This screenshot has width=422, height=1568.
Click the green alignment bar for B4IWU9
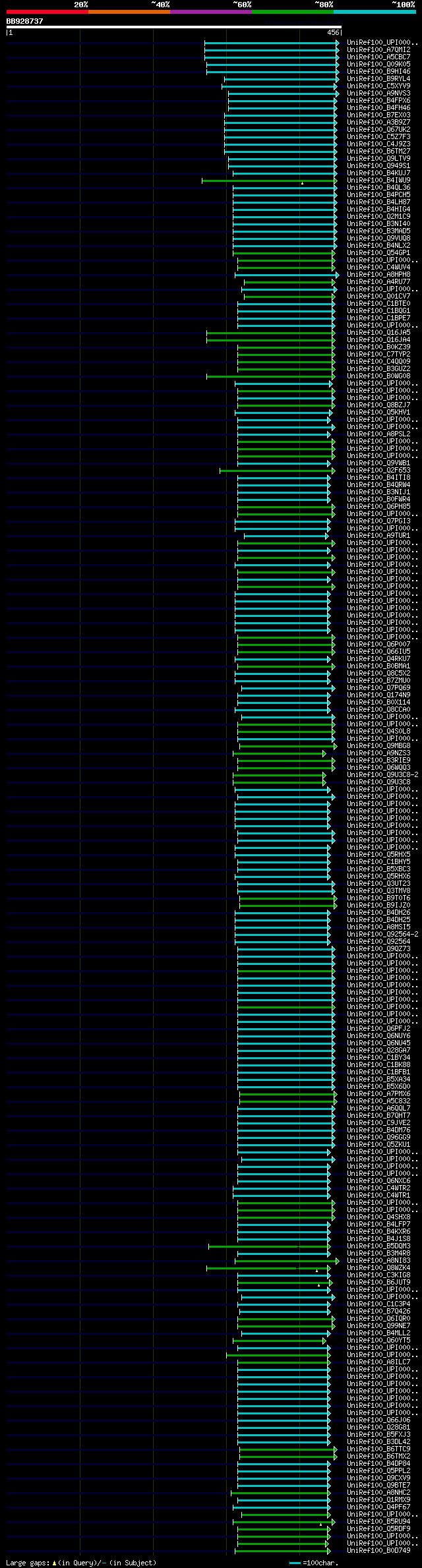coord(269,181)
